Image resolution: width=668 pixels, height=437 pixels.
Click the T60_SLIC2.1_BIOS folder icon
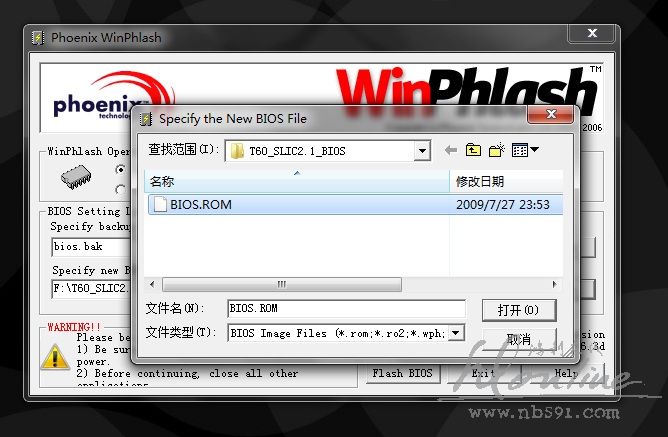[237, 151]
